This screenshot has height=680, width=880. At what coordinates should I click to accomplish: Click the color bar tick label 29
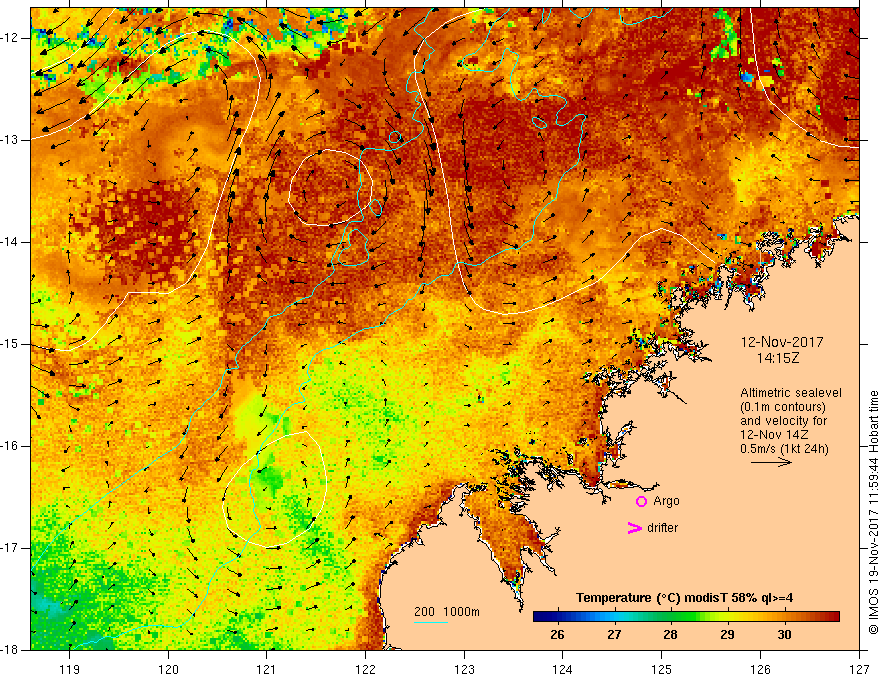click(727, 635)
